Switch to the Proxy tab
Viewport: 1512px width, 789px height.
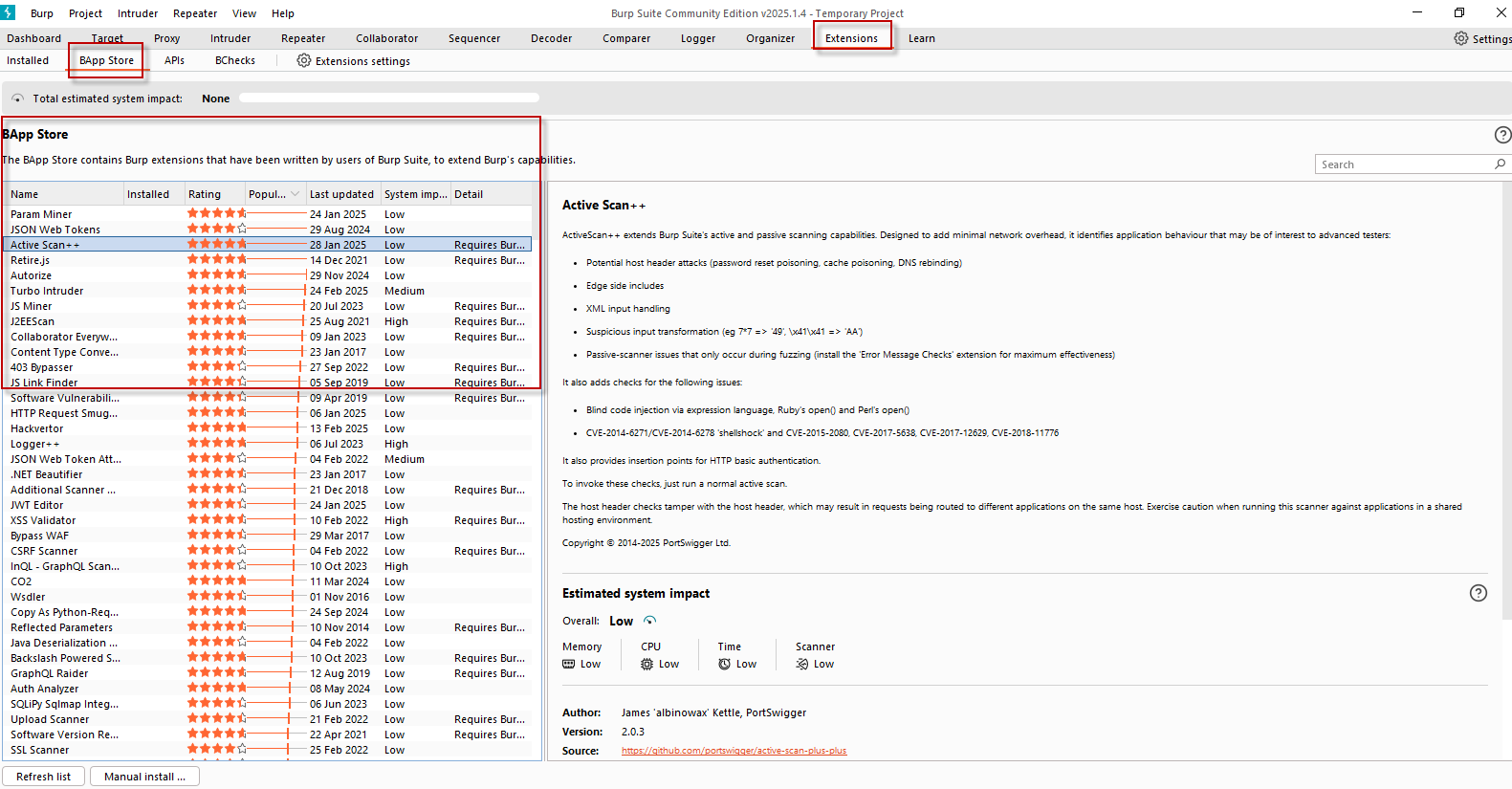(x=167, y=38)
